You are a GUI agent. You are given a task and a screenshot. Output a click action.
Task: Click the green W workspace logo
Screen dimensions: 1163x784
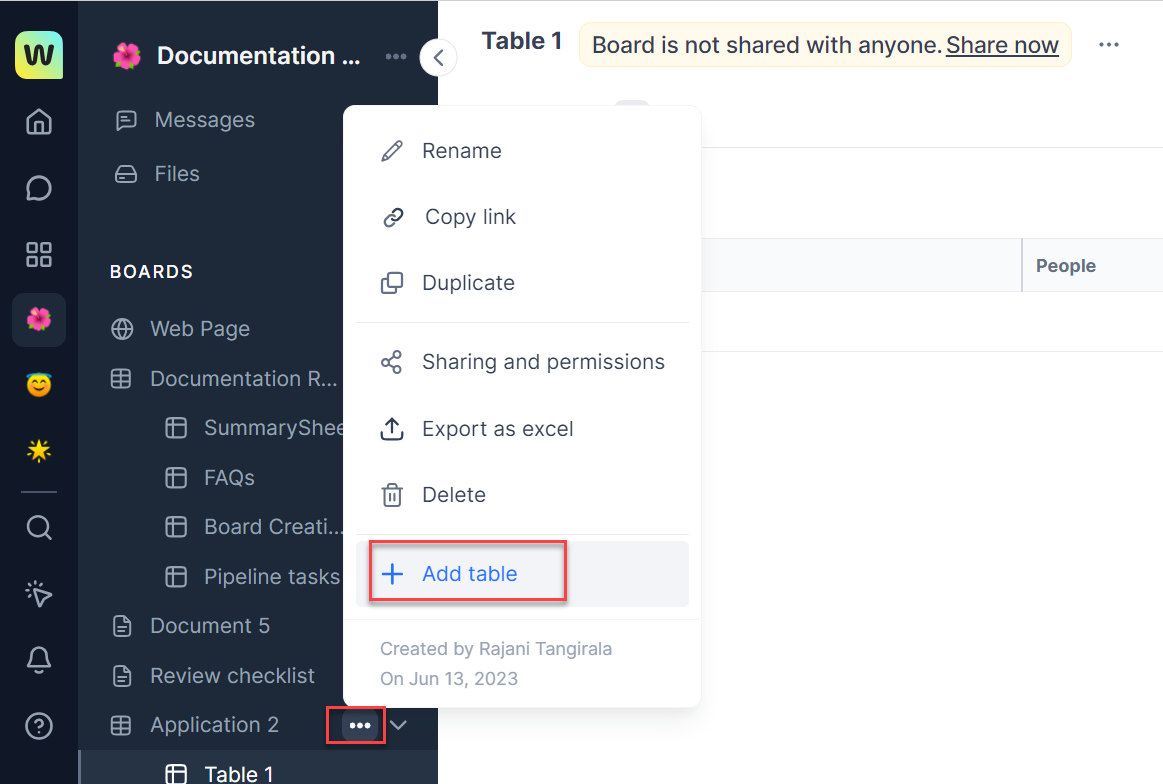pos(39,55)
